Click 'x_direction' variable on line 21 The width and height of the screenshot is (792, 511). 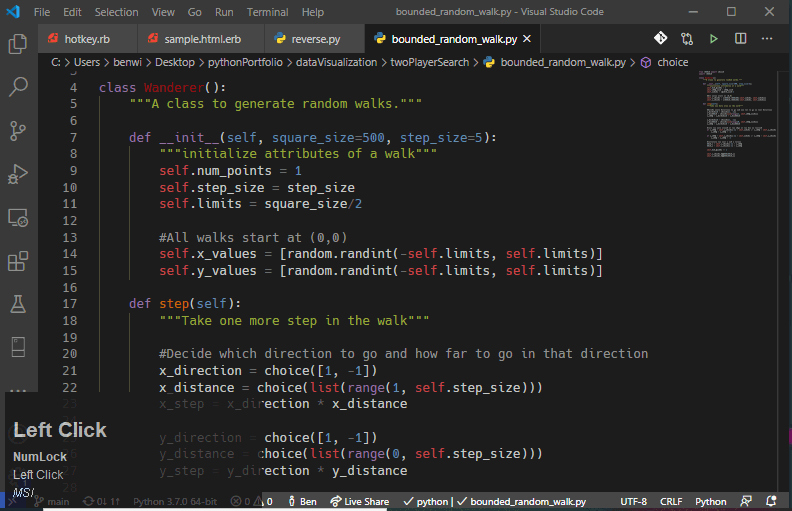pos(201,371)
